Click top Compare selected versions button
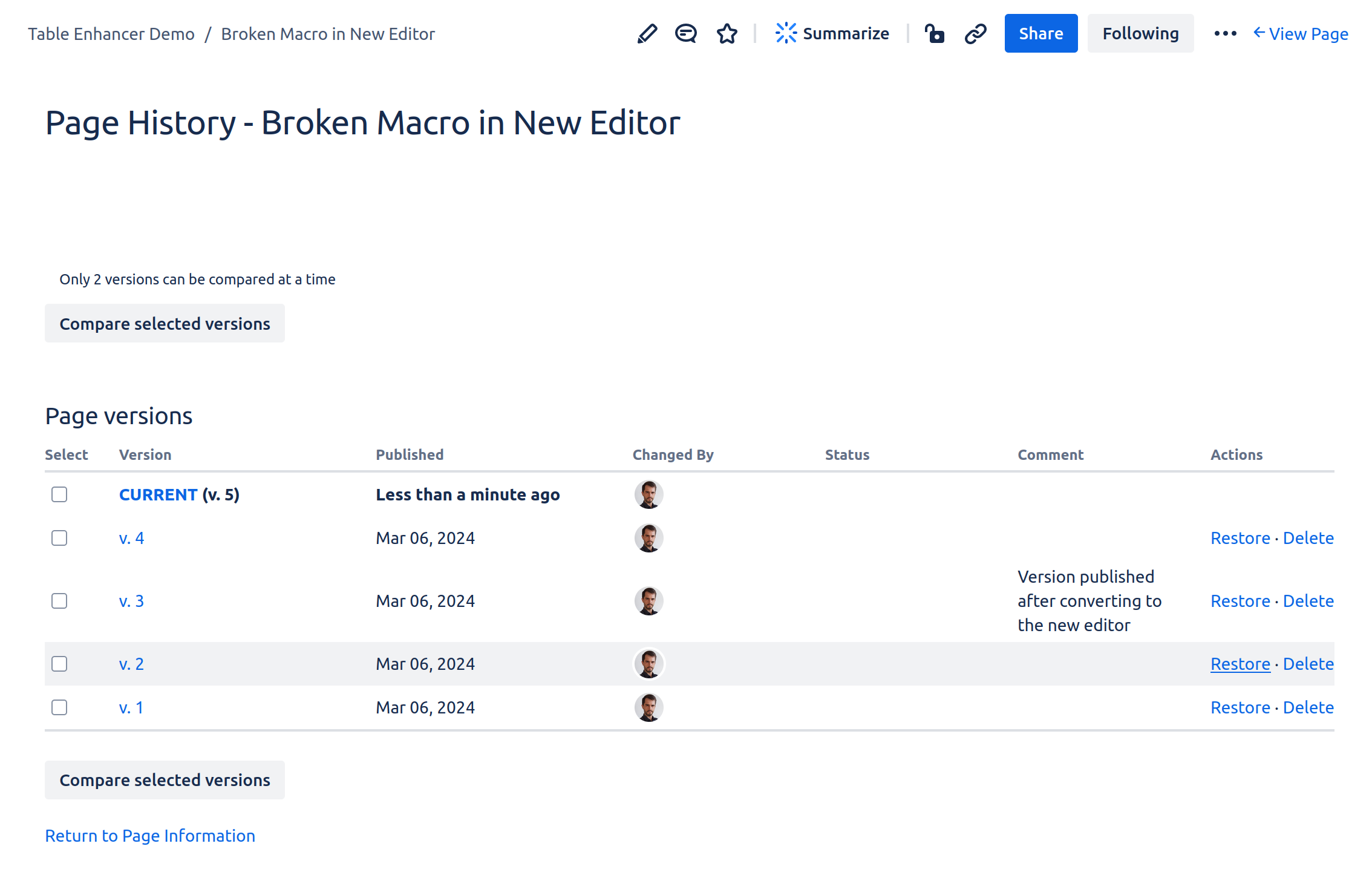 (x=165, y=324)
